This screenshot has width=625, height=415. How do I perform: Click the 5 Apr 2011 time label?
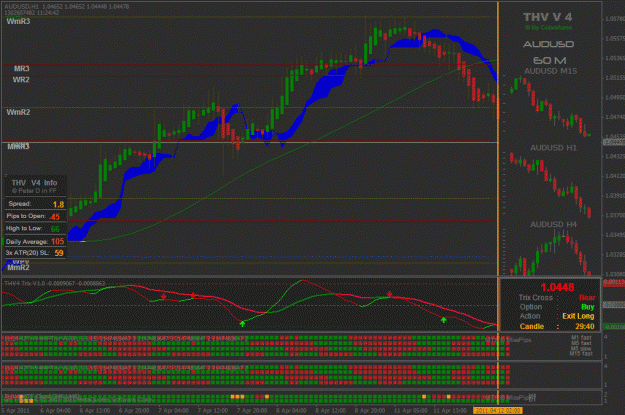coord(16,410)
